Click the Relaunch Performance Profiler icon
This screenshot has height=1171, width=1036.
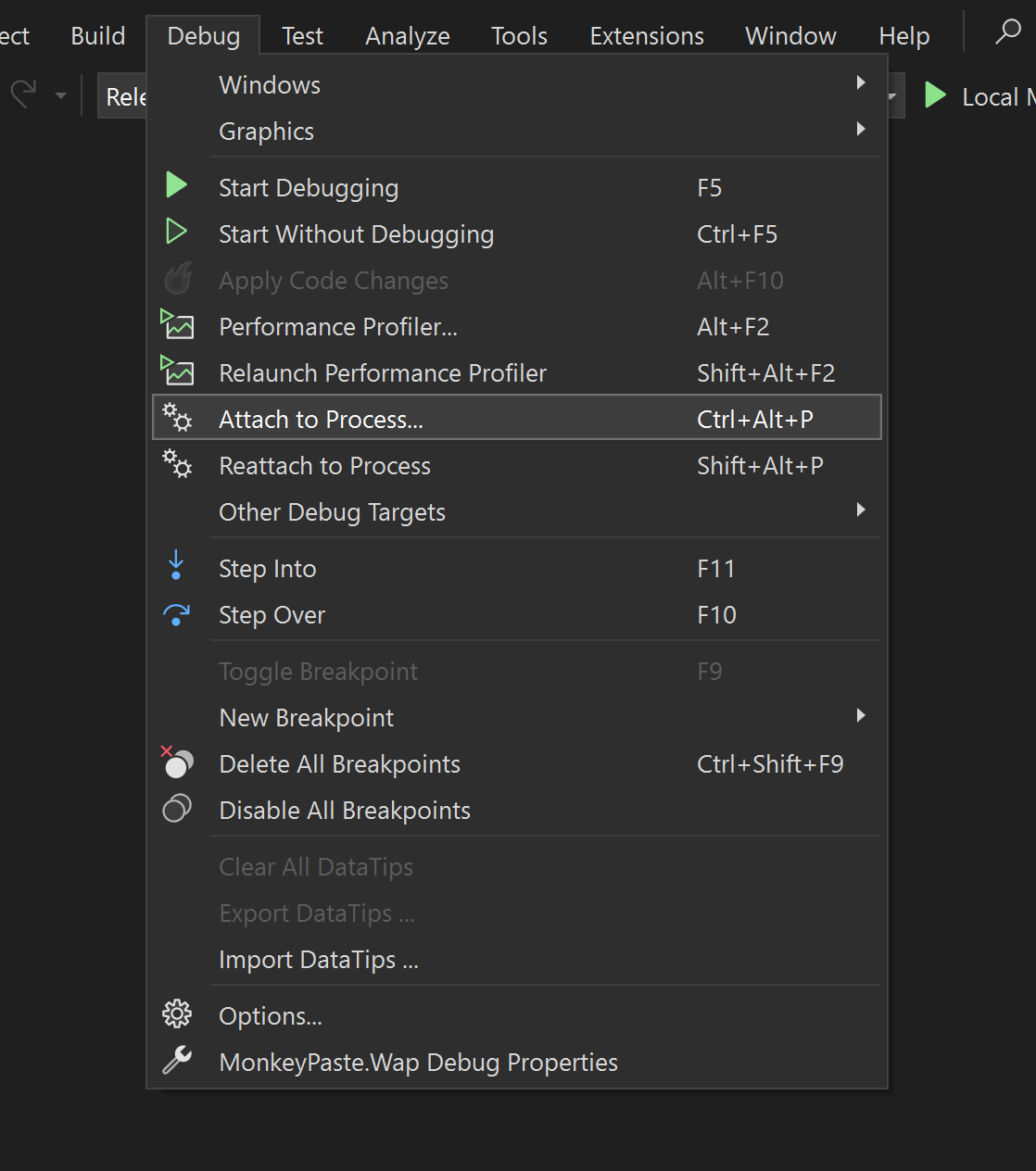point(177,371)
